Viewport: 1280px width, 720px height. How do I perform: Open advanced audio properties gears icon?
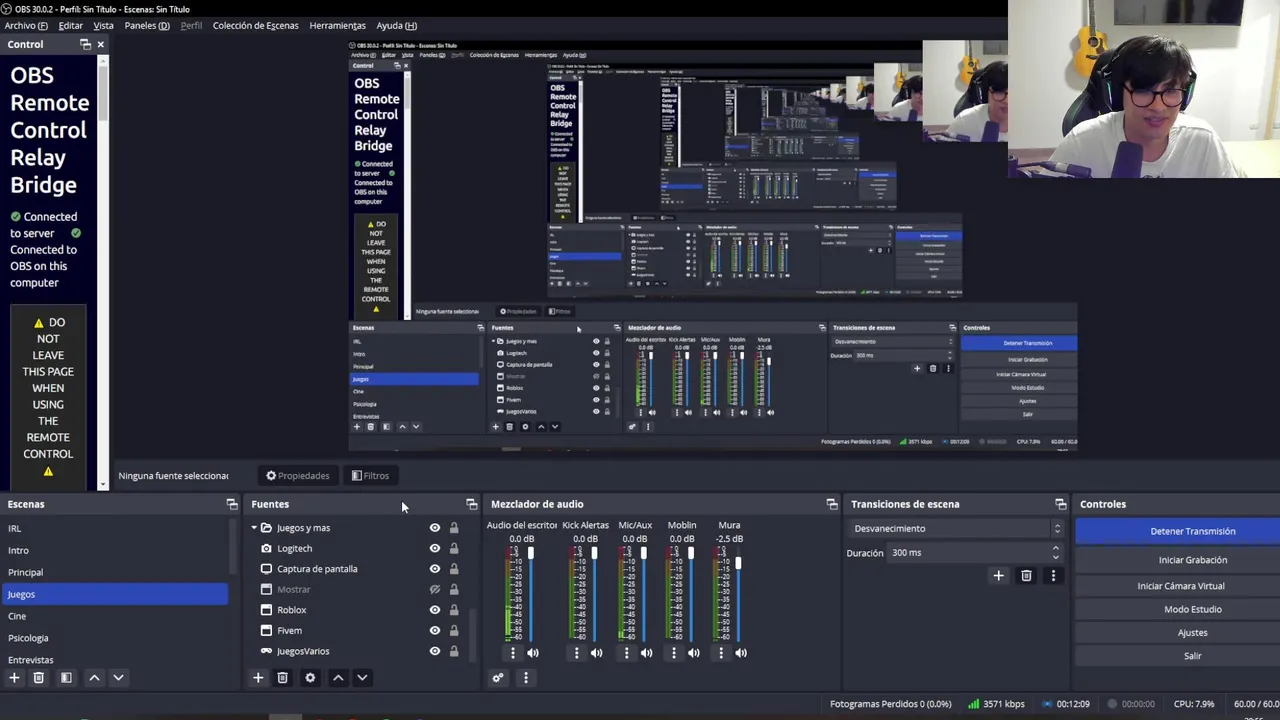(x=498, y=678)
